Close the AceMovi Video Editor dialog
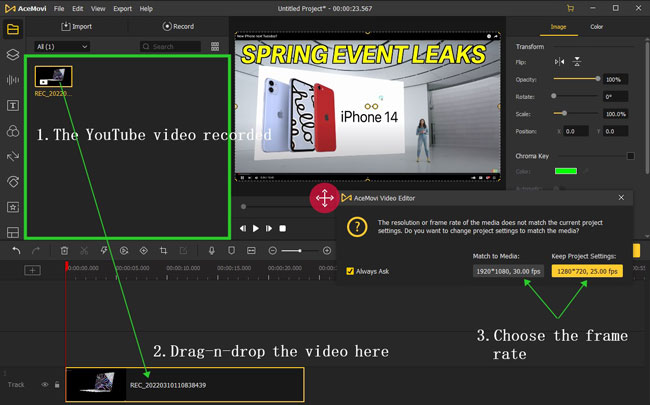This screenshot has width=650, height=405. click(x=621, y=198)
